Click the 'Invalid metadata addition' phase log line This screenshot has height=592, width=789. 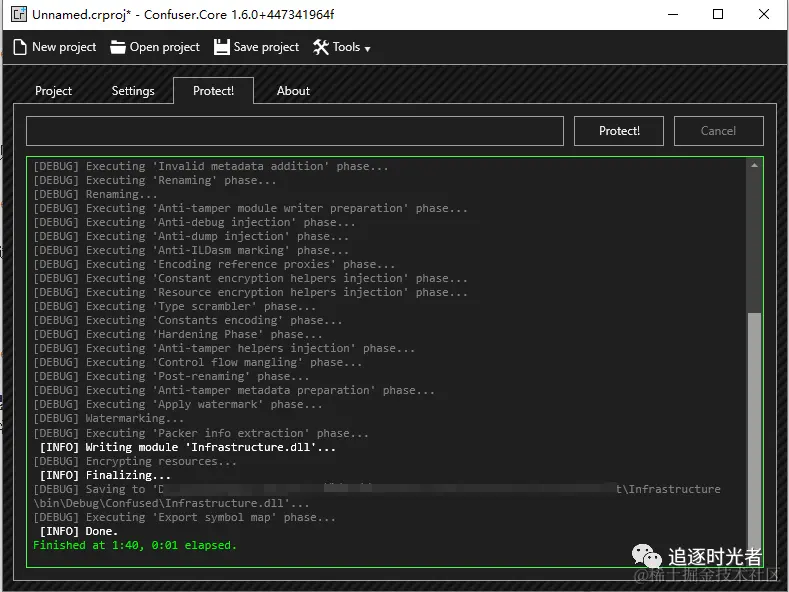pyautogui.click(x=211, y=166)
